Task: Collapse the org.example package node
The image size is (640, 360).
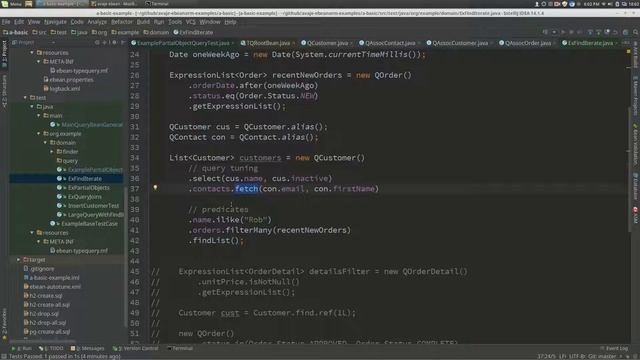Action: (x=39, y=133)
